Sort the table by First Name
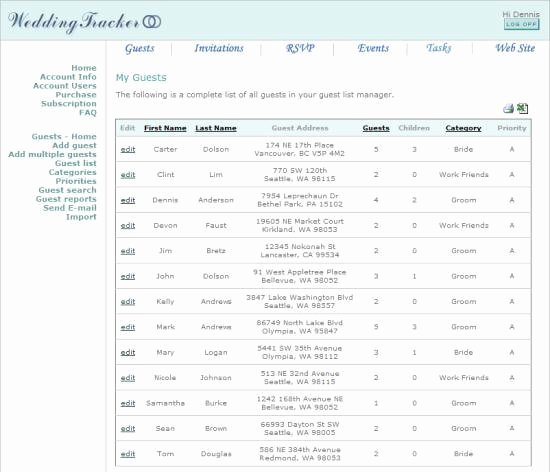550x472 pixels. pos(165,128)
